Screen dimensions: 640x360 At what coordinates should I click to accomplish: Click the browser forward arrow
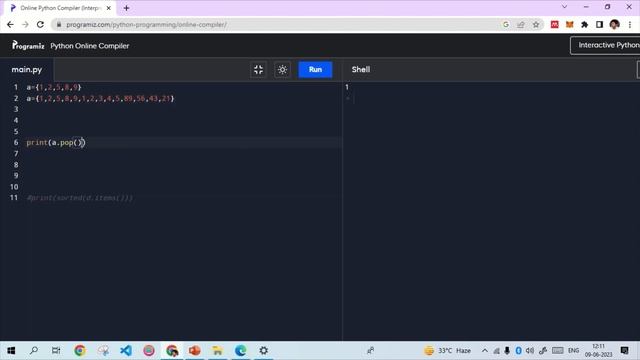25,24
